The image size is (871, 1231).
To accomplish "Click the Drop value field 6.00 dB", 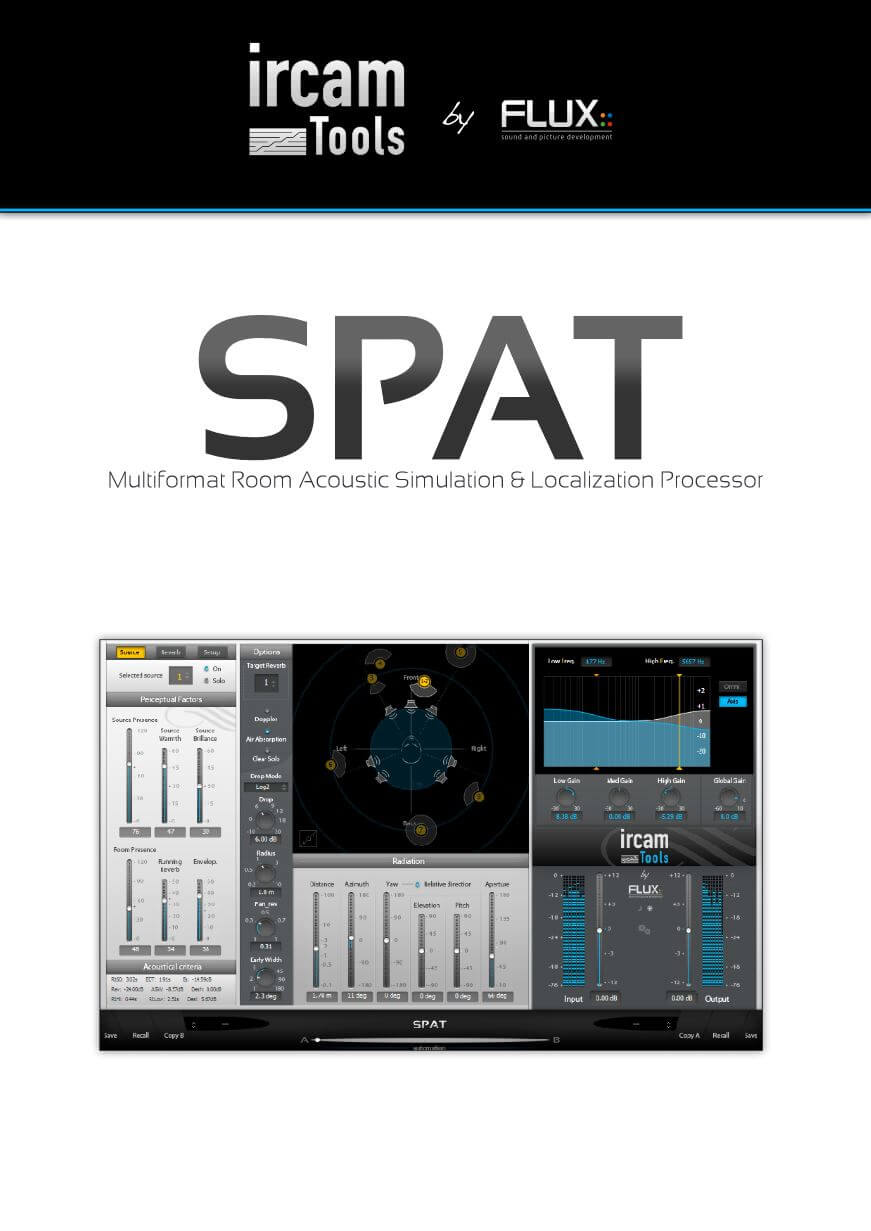I will pyautogui.click(x=265, y=839).
